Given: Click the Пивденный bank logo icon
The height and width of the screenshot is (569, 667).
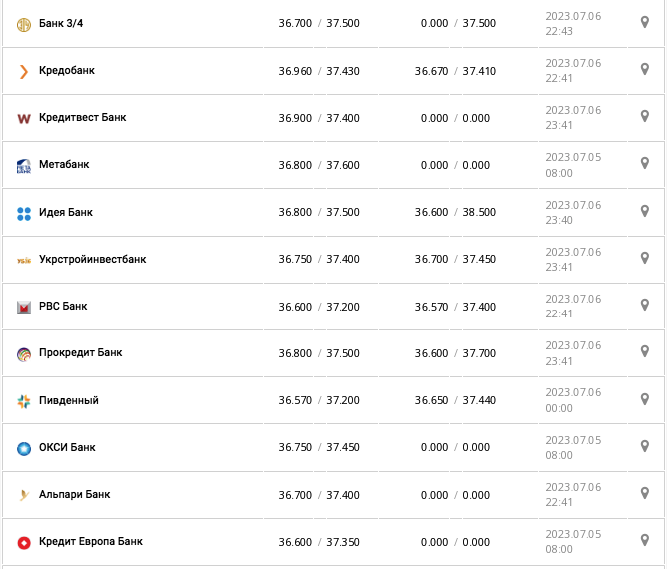Looking at the screenshot, I should pyautogui.click(x=24, y=401).
